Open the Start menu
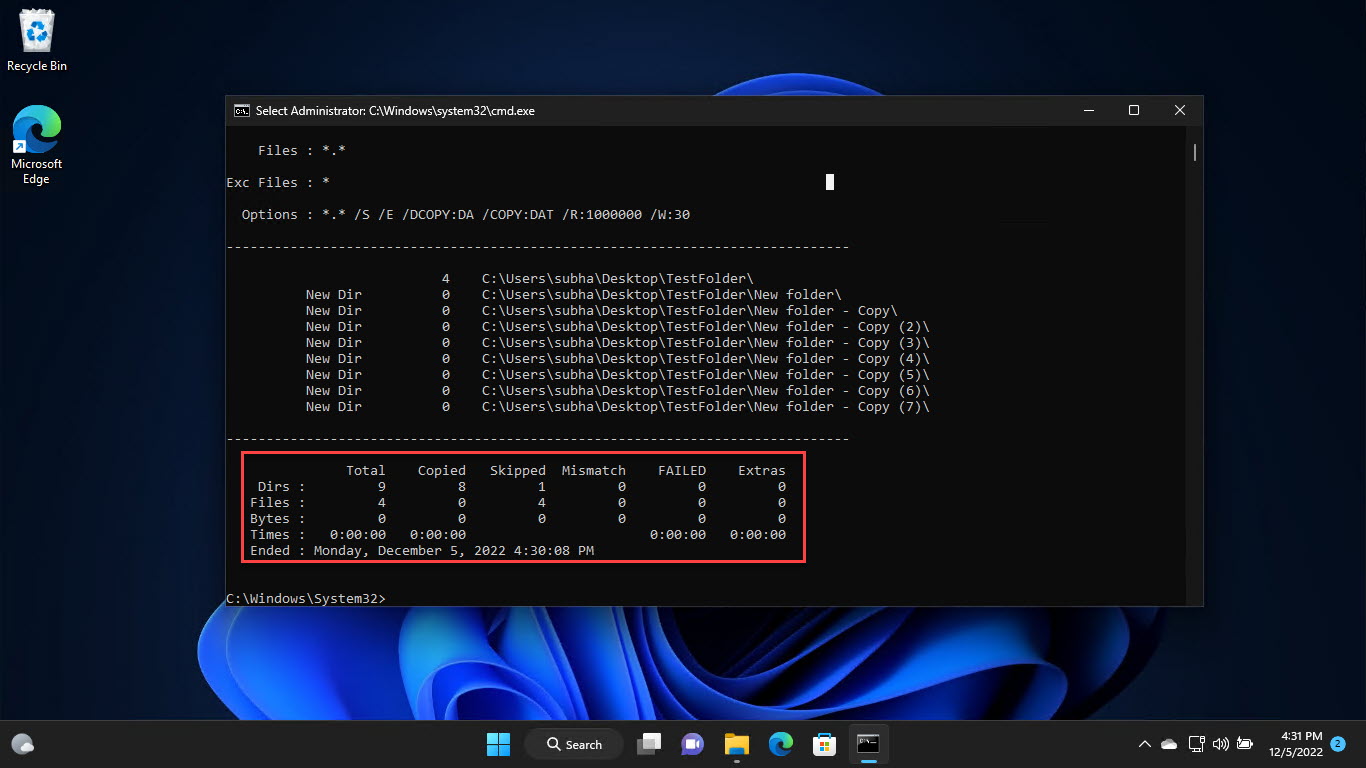 497,744
